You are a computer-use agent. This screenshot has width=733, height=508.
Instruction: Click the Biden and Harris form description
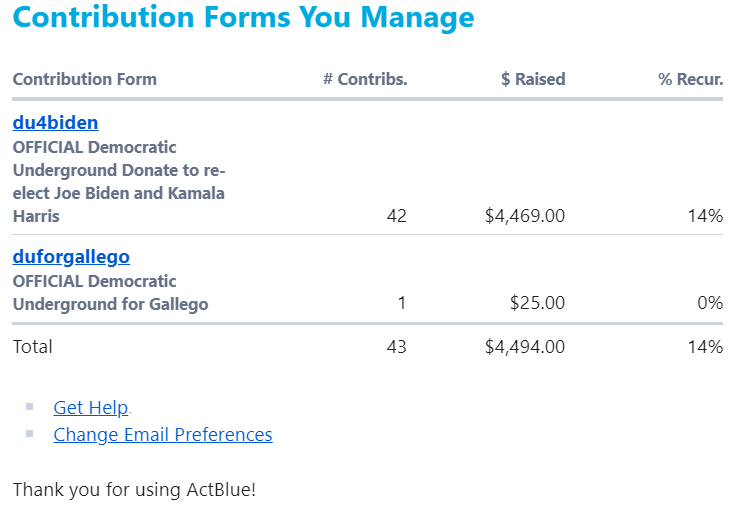(119, 181)
